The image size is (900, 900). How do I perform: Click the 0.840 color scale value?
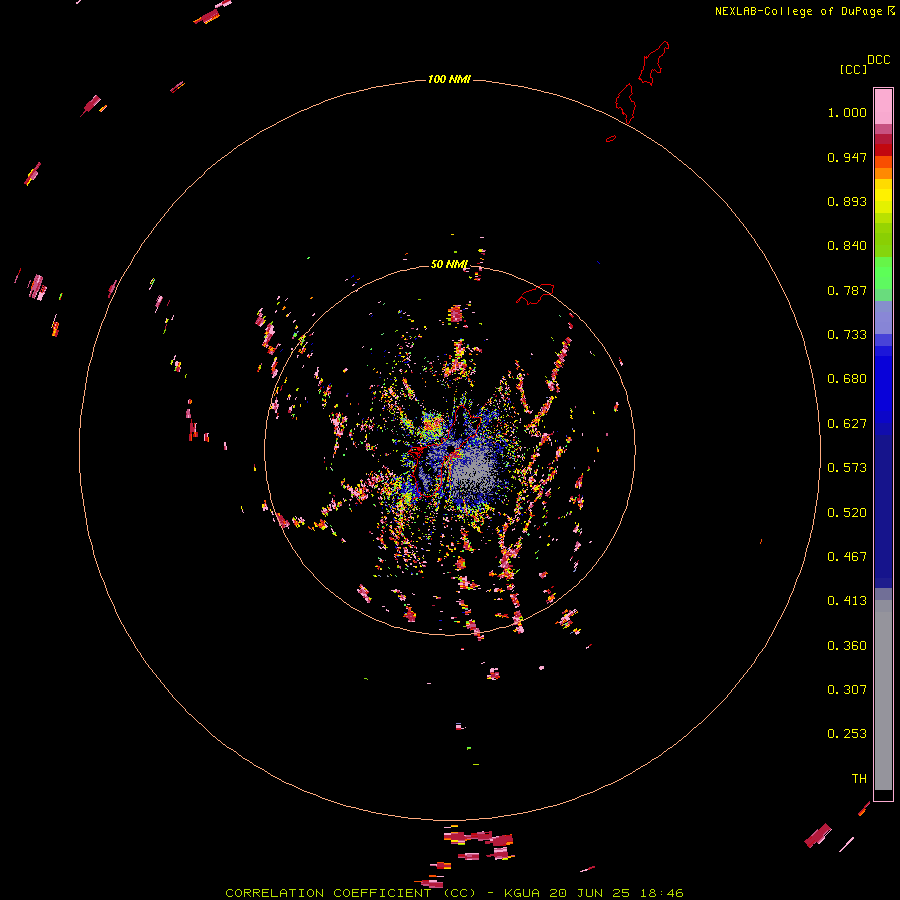[847, 246]
